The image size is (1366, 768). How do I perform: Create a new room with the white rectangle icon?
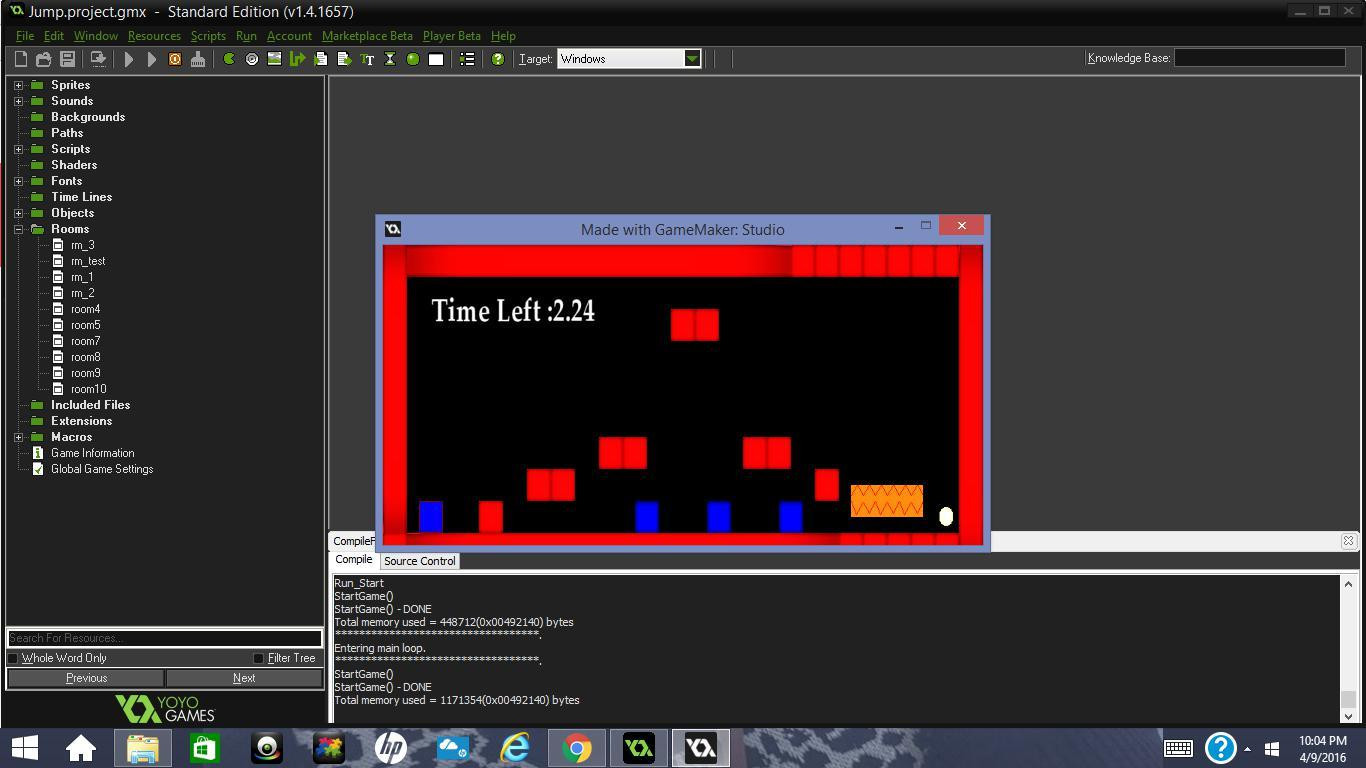pyautogui.click(x=436, y=59)
